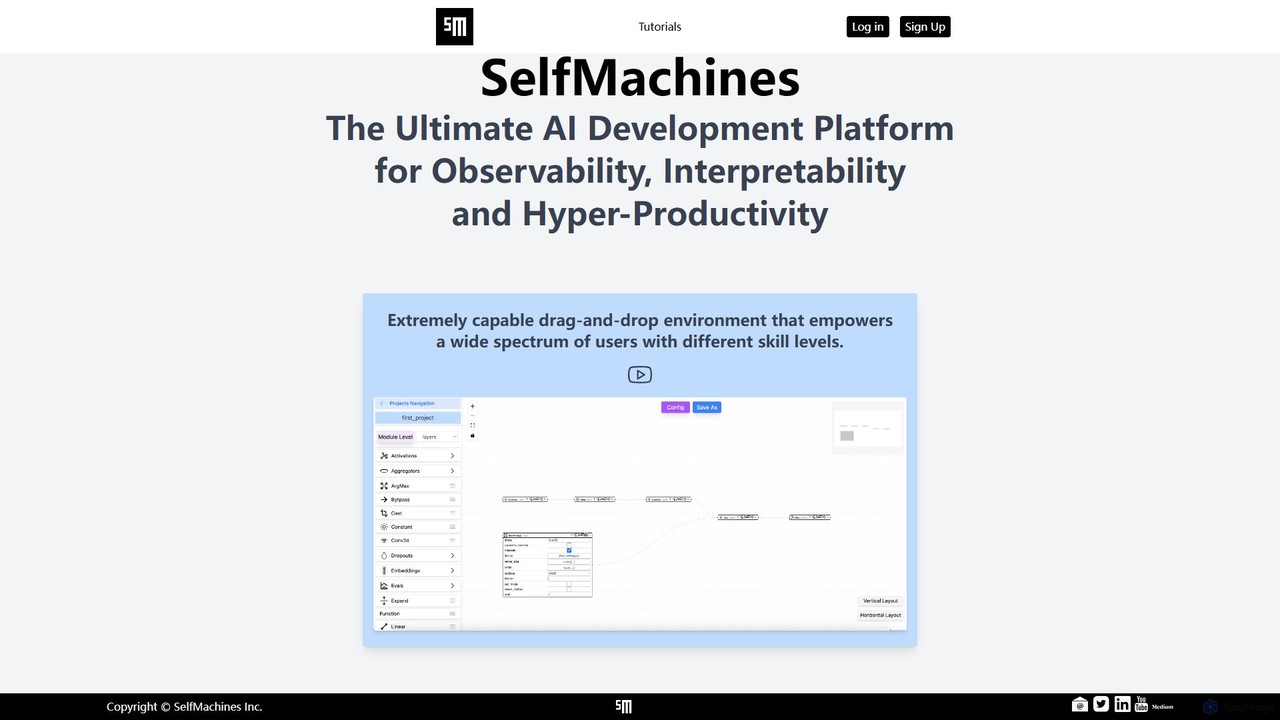The image size is (1280, 720).
Task: Click the ArgMax module icon
Action: [384, 486]
